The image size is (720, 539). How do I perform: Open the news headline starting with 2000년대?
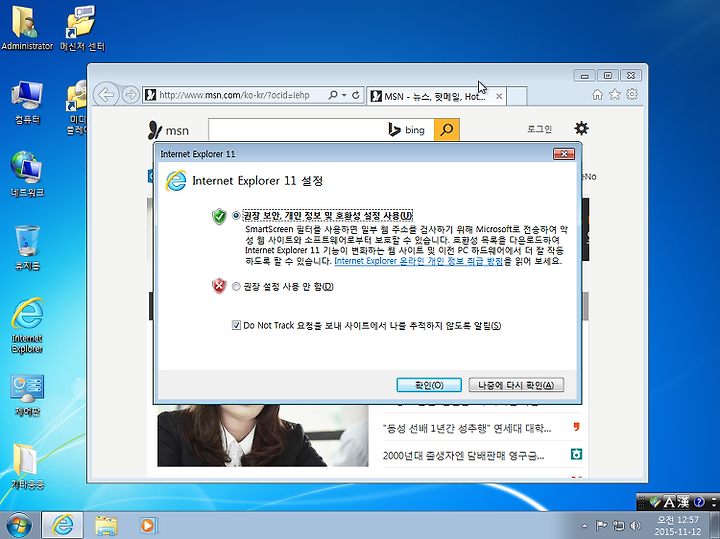(463, 455)
